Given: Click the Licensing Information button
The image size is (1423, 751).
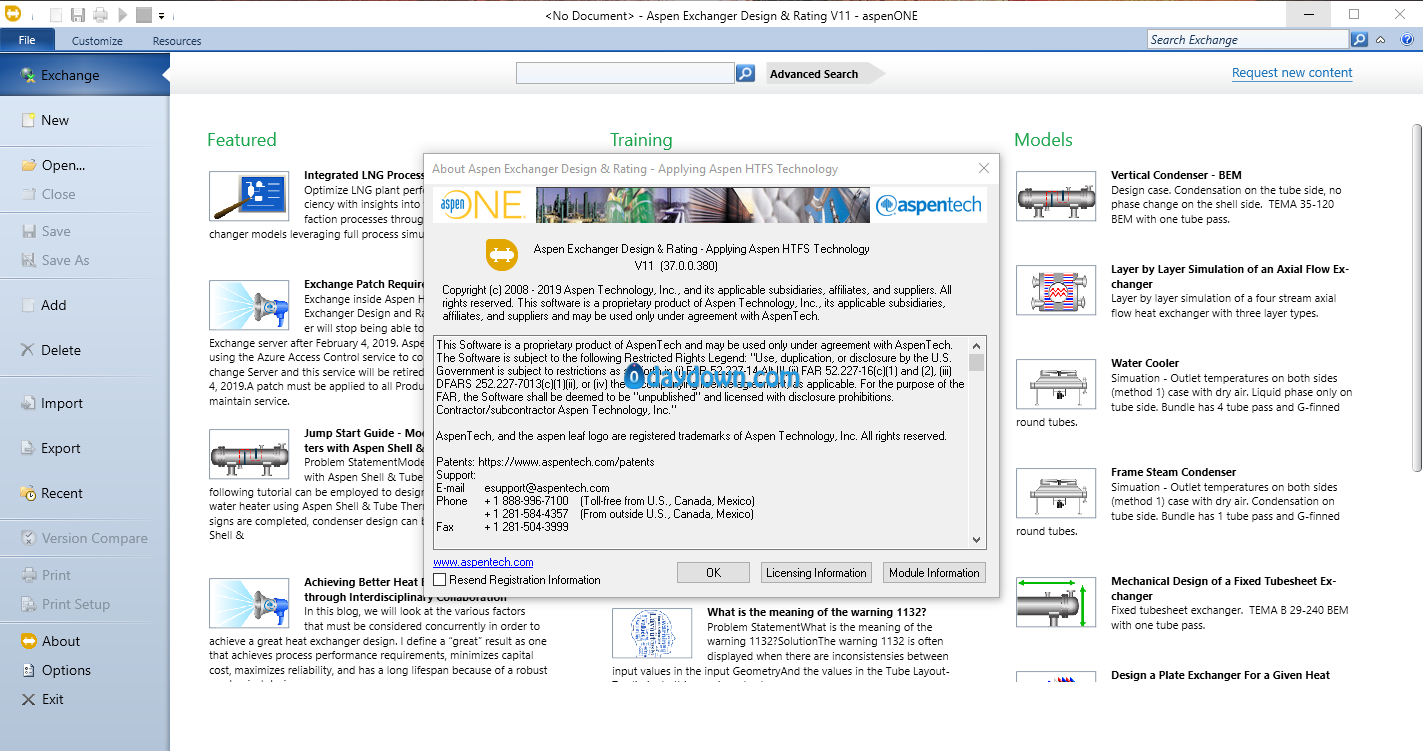Looking at the screenshot, I should [x=815, y=573].
